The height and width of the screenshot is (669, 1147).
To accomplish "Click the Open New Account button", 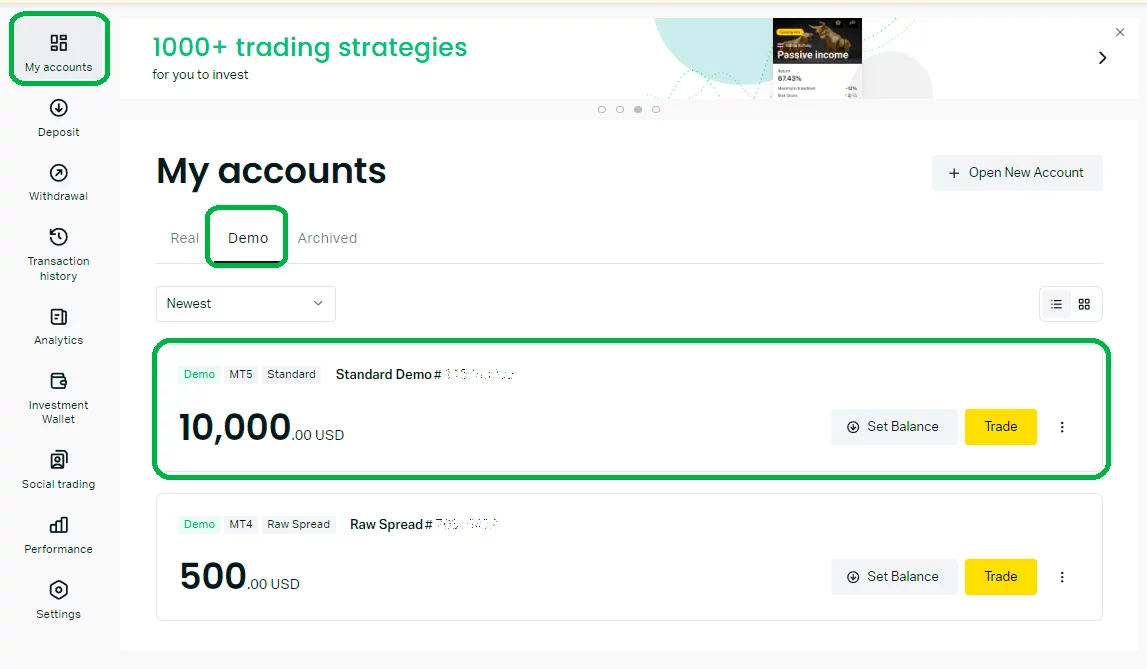I will [1017, 173].
